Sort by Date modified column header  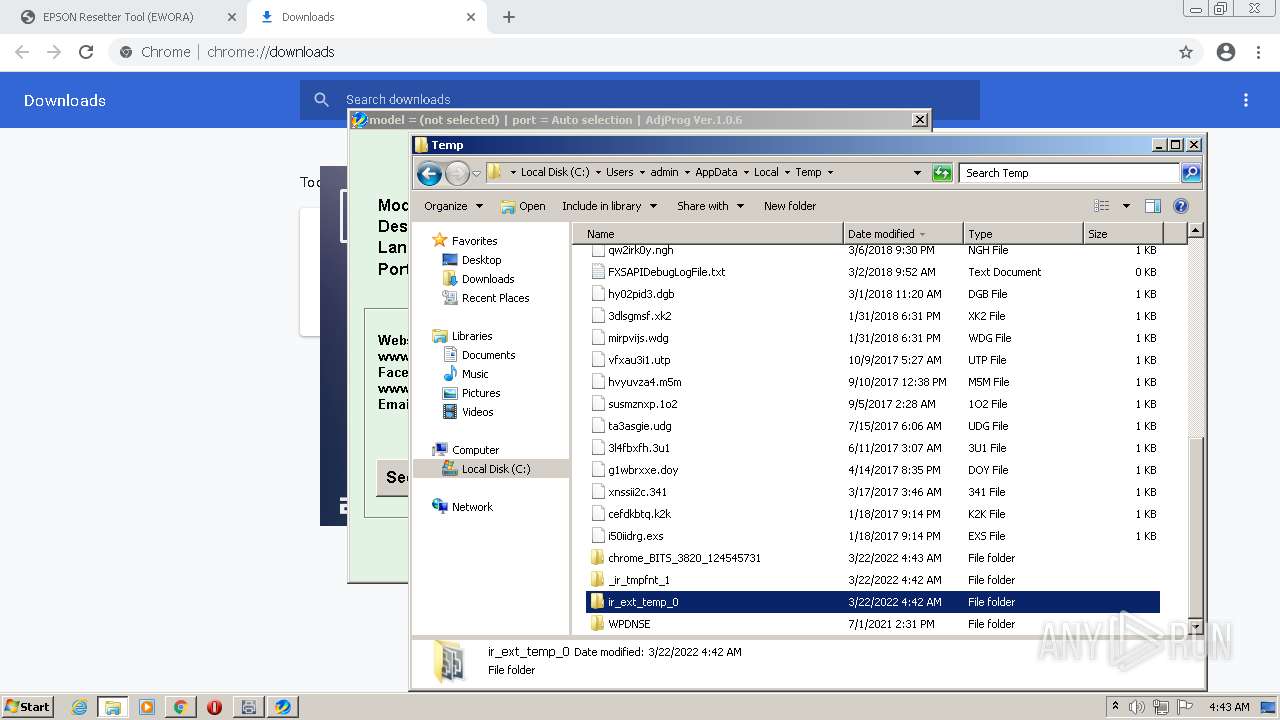coord(904,234)
